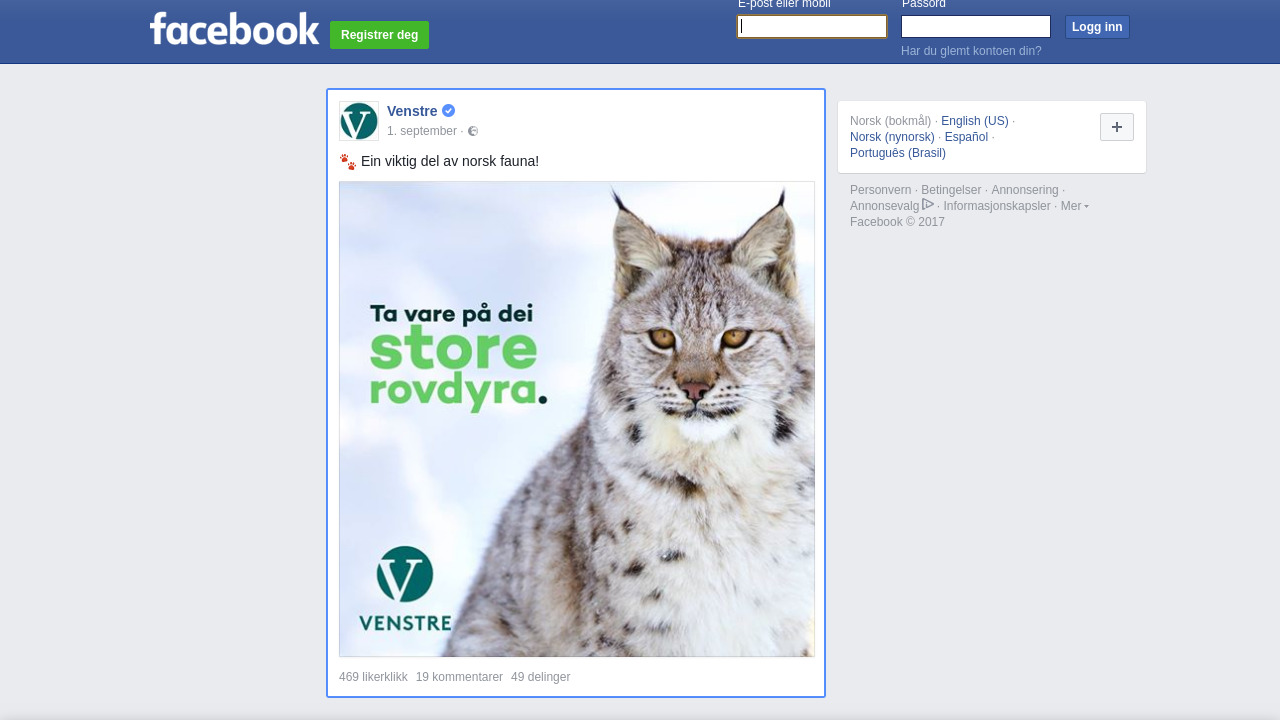Open the lynx post image
Viewport: 1280px width, 720px height.
pos(577,419)
